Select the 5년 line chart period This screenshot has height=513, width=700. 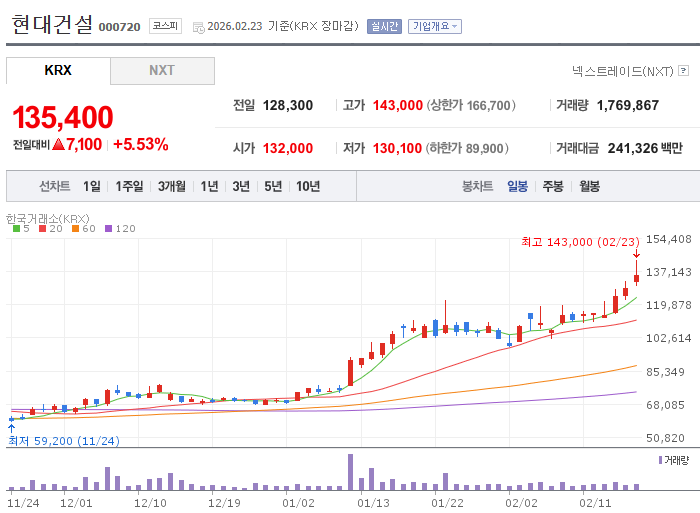(273, 186)
